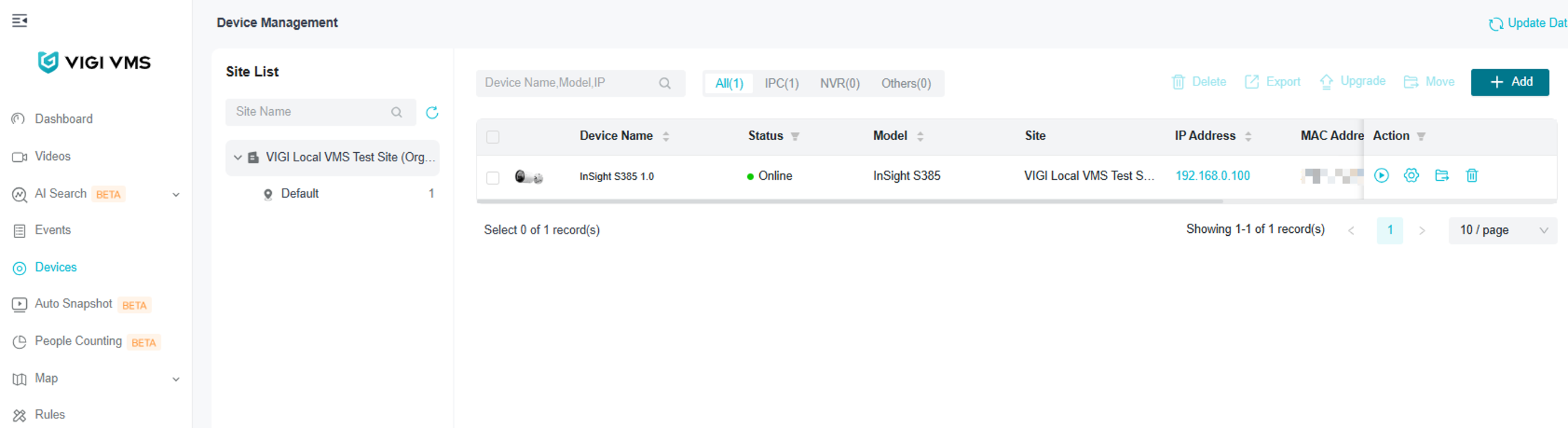Viewport: 1568px width, 428px height.
Task: Go to next page arrow
Action: pyautogui.click(x=1422, y=231)
